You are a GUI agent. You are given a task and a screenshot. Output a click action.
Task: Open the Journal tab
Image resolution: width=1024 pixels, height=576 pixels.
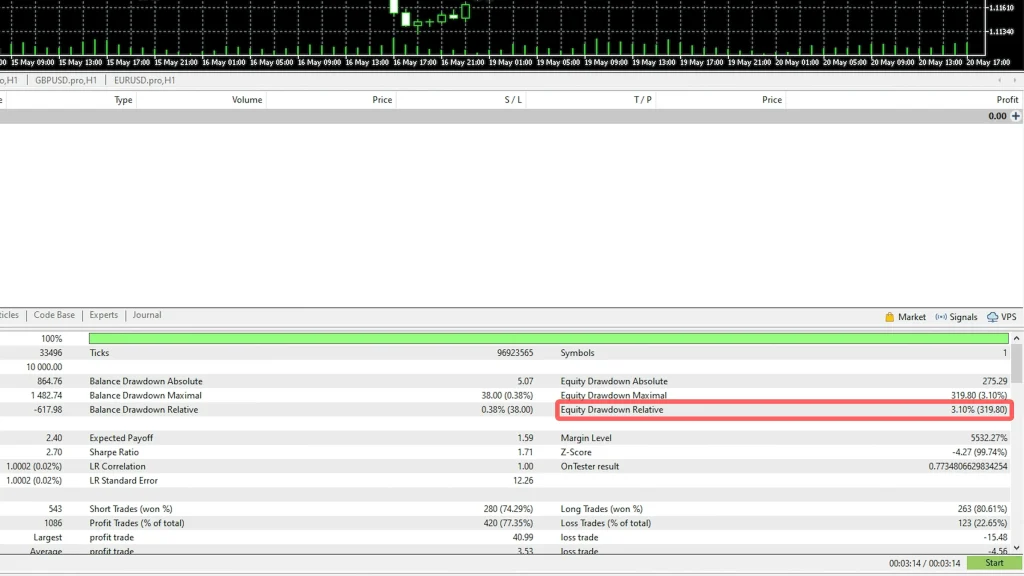(x=147, y=315)
